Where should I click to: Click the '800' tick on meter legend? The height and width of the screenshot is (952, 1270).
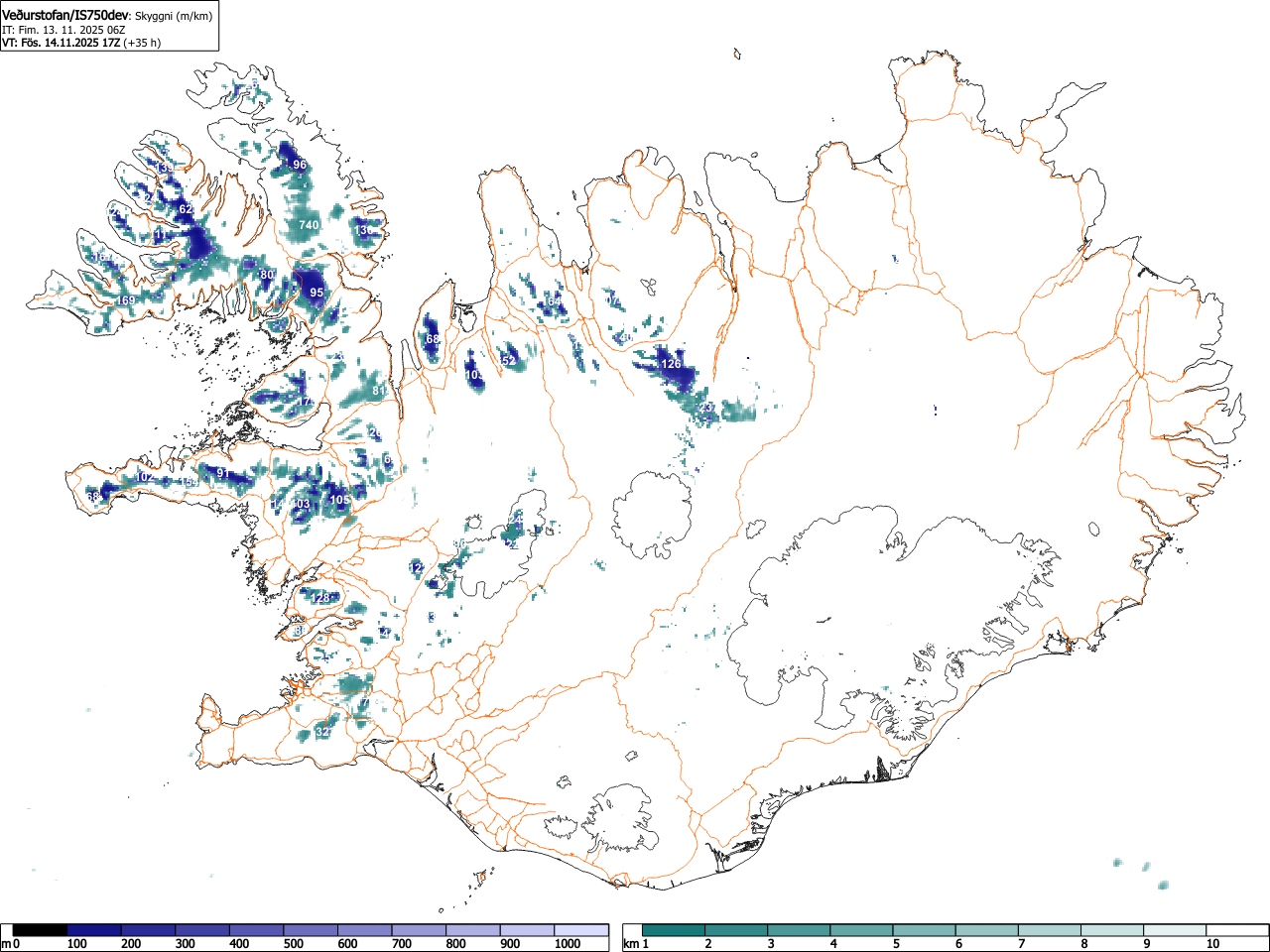[x=455, y=944]
